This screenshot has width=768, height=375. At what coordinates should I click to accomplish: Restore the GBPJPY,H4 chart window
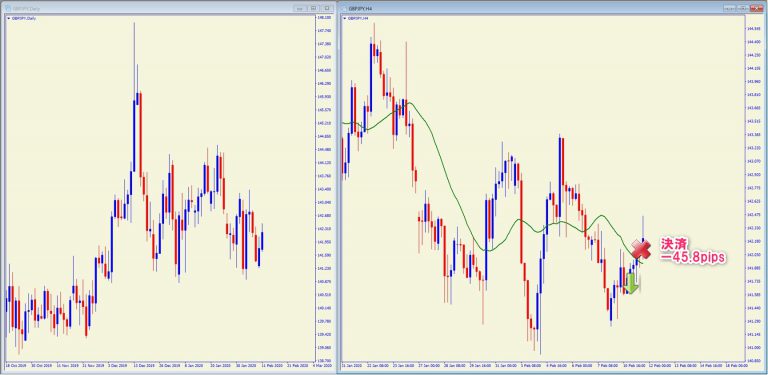coord(742,8)
